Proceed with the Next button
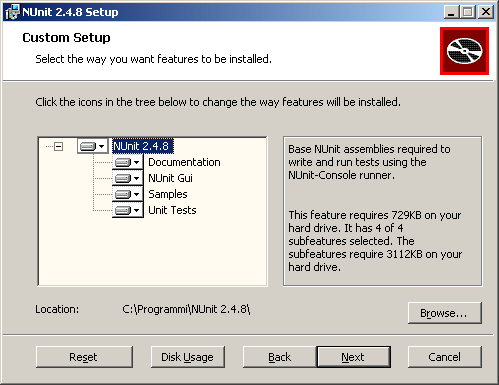 coord(353,357)
